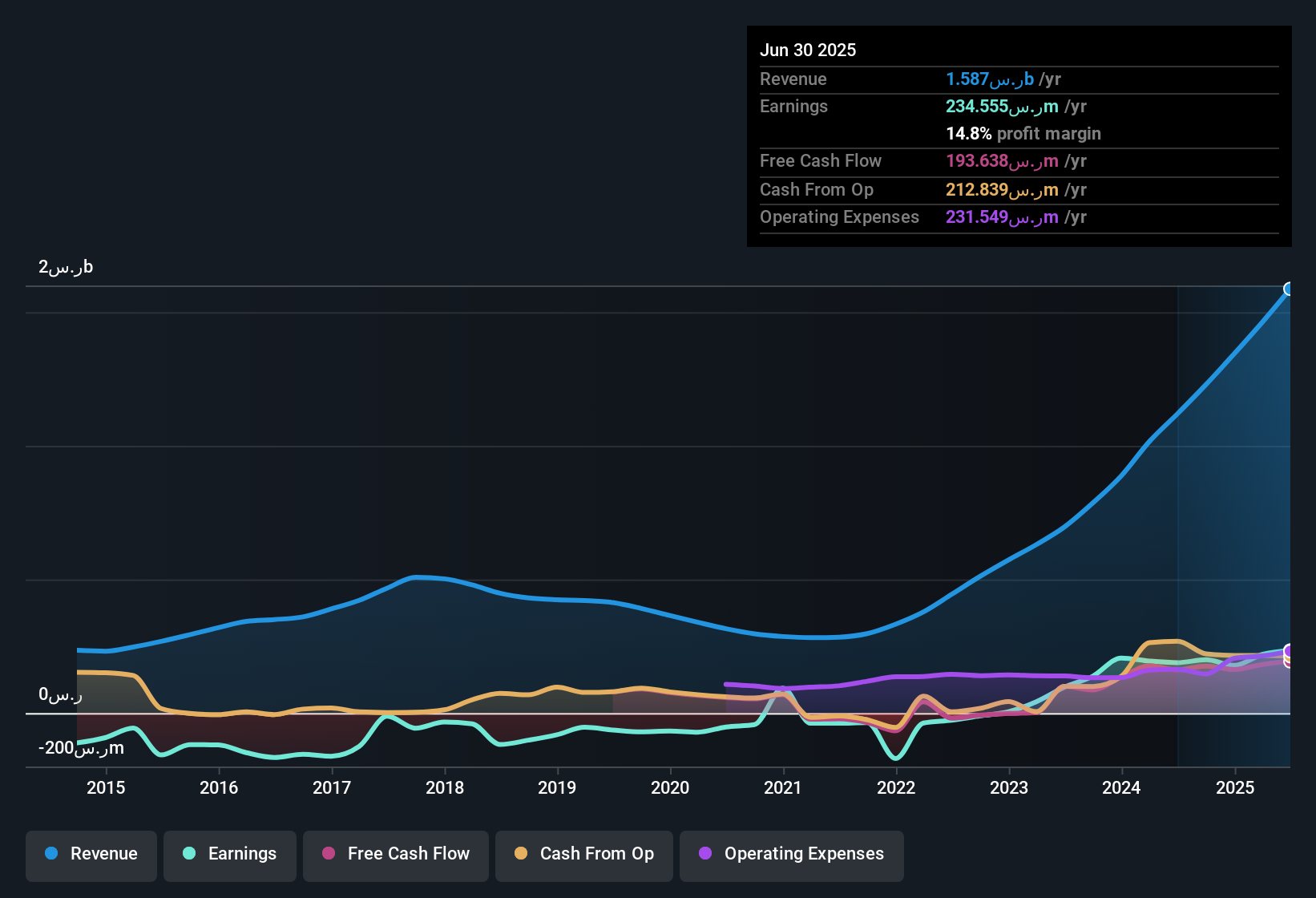Click the pink Free Cash Flow legend dot
Viewport: 1316px width, 898px height.
pyautogui.click(x=328, y=854)
